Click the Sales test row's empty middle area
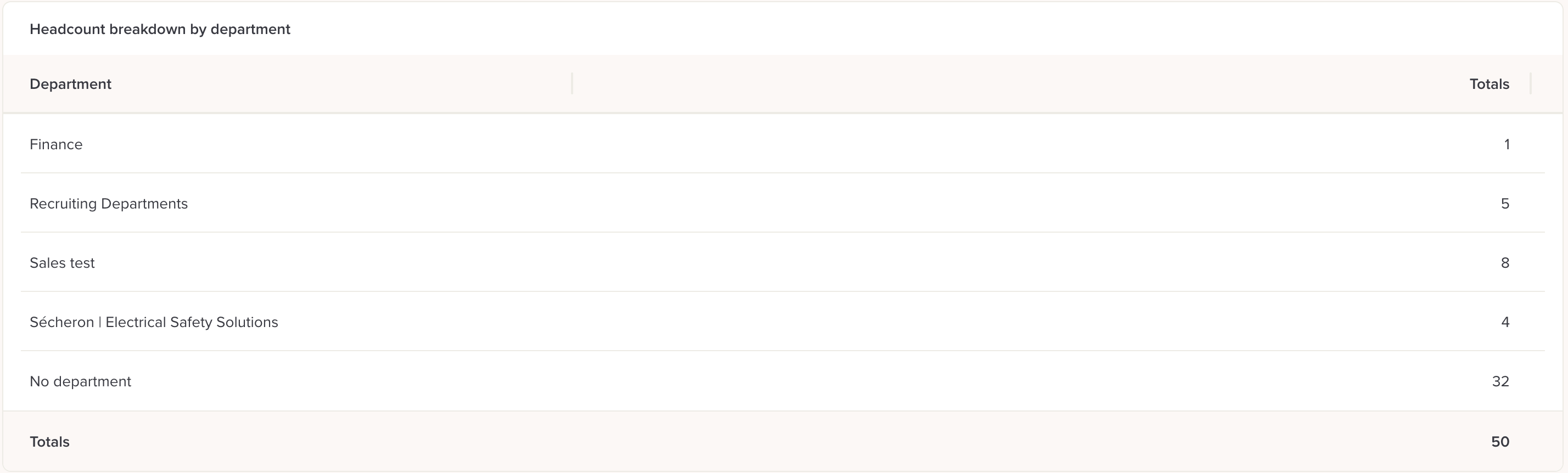 (791, 262)
